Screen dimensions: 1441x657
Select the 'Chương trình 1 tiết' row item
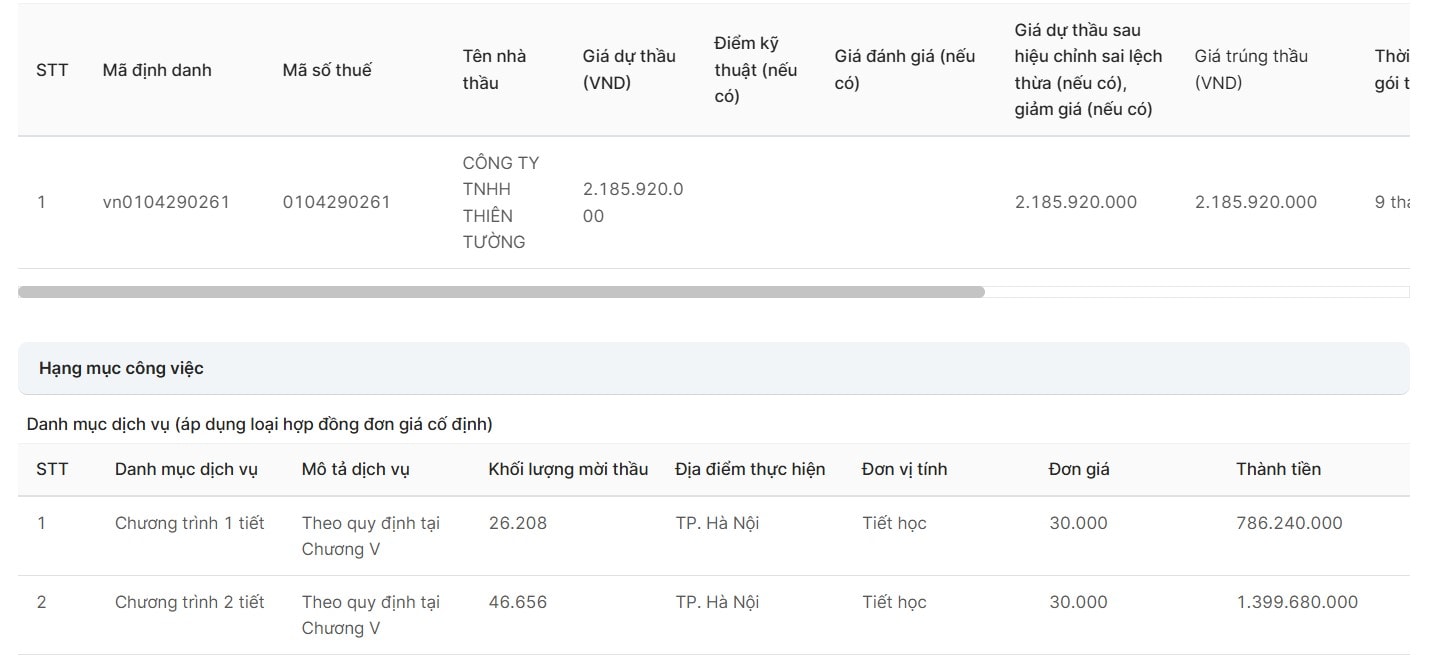[x=189, y=523]
